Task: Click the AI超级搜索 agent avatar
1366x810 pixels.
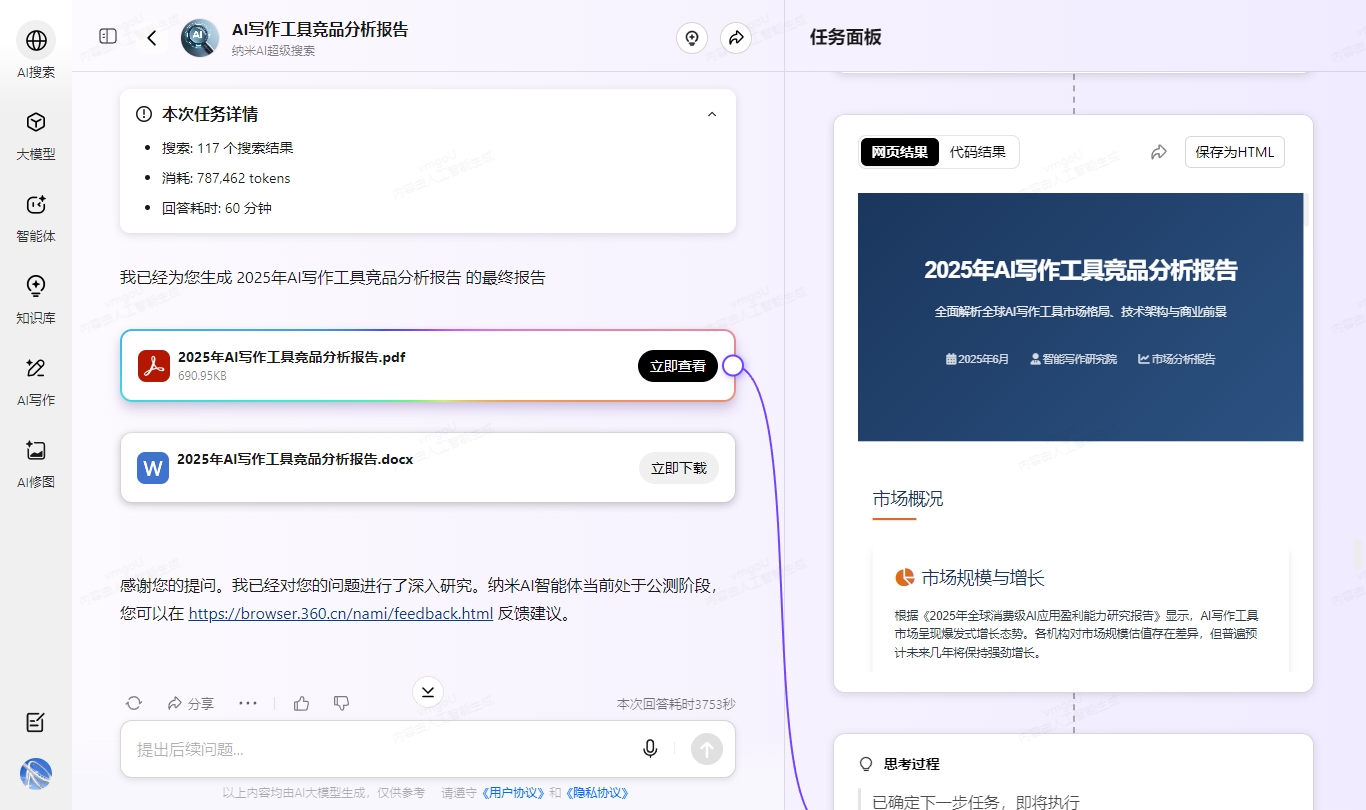Action: pyautogui.click(x=200, y=38)
